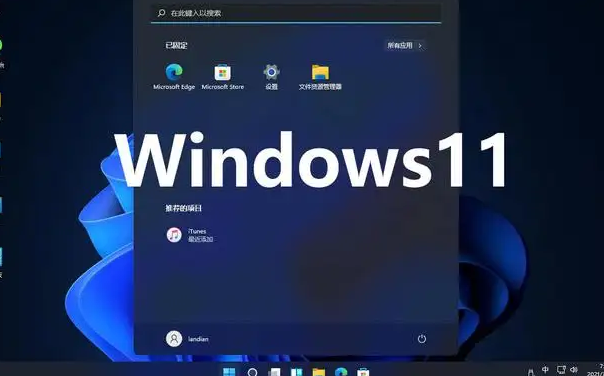Click the magnifier icon in search box
604x376 pixels.
click(161, 13)
